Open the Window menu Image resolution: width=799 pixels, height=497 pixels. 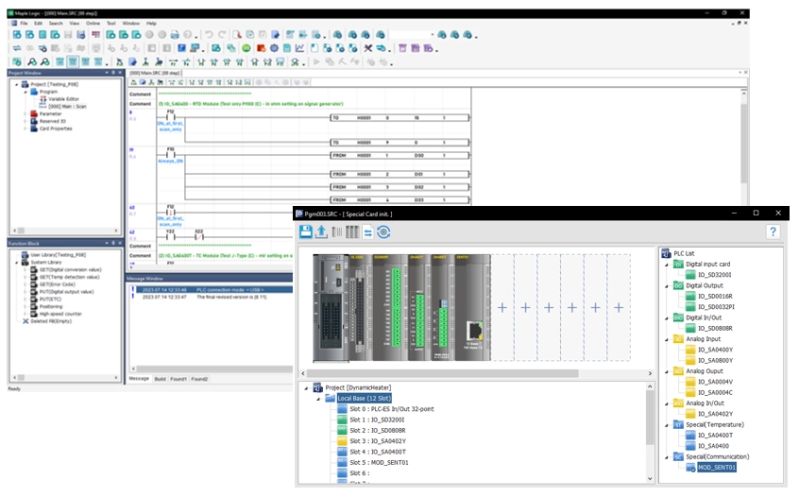click(x=131, y=23)
